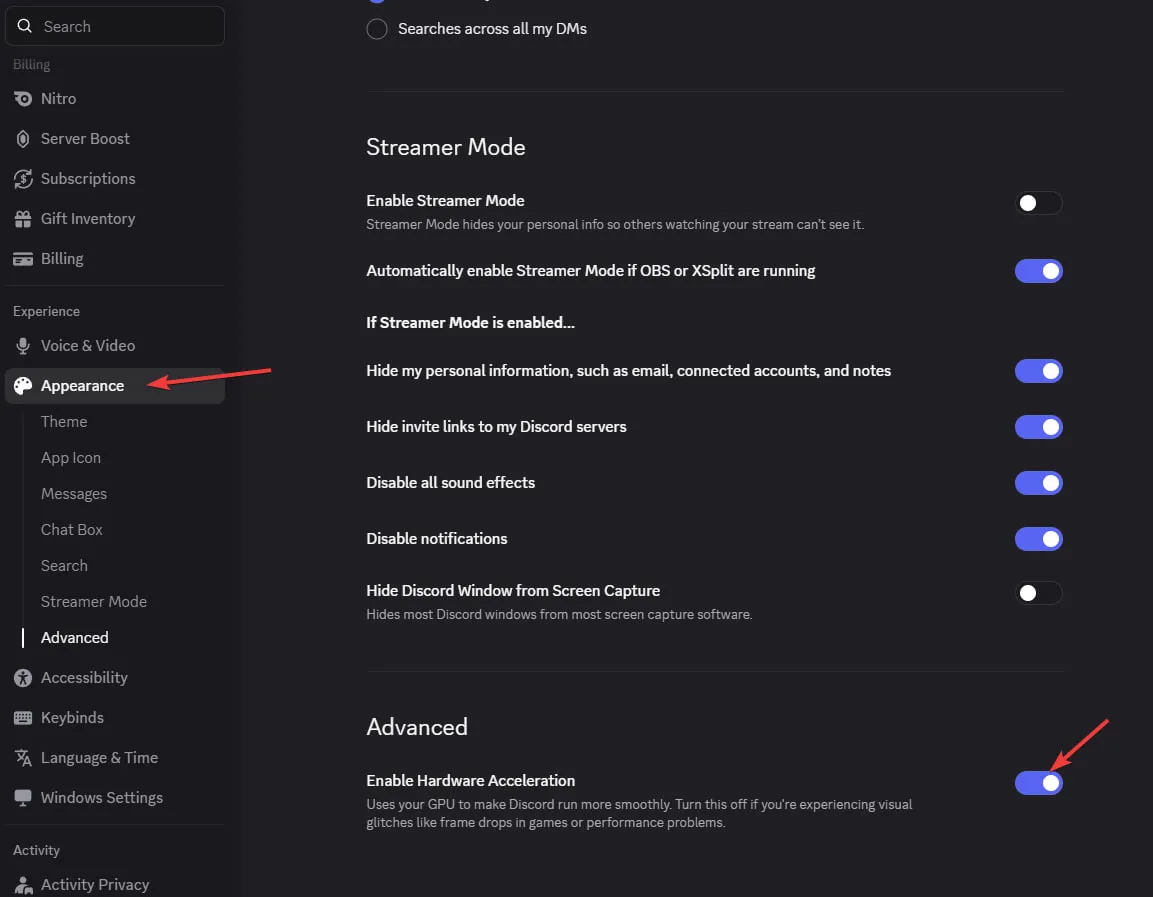Click the Appearance palette icon
This screenshot has width=1153, height=897.
point(23,386)
